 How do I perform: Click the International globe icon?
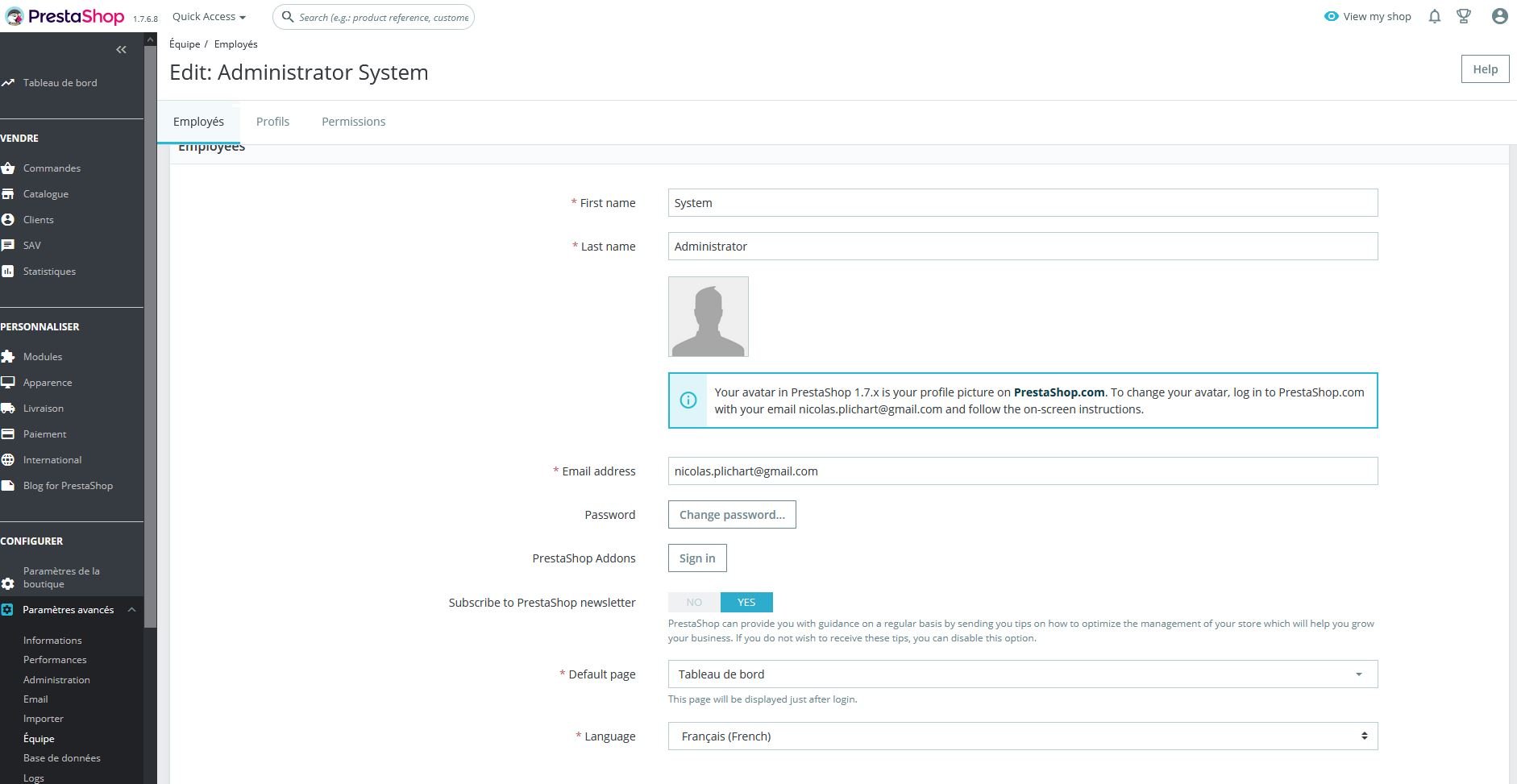[x=8, y=460]
